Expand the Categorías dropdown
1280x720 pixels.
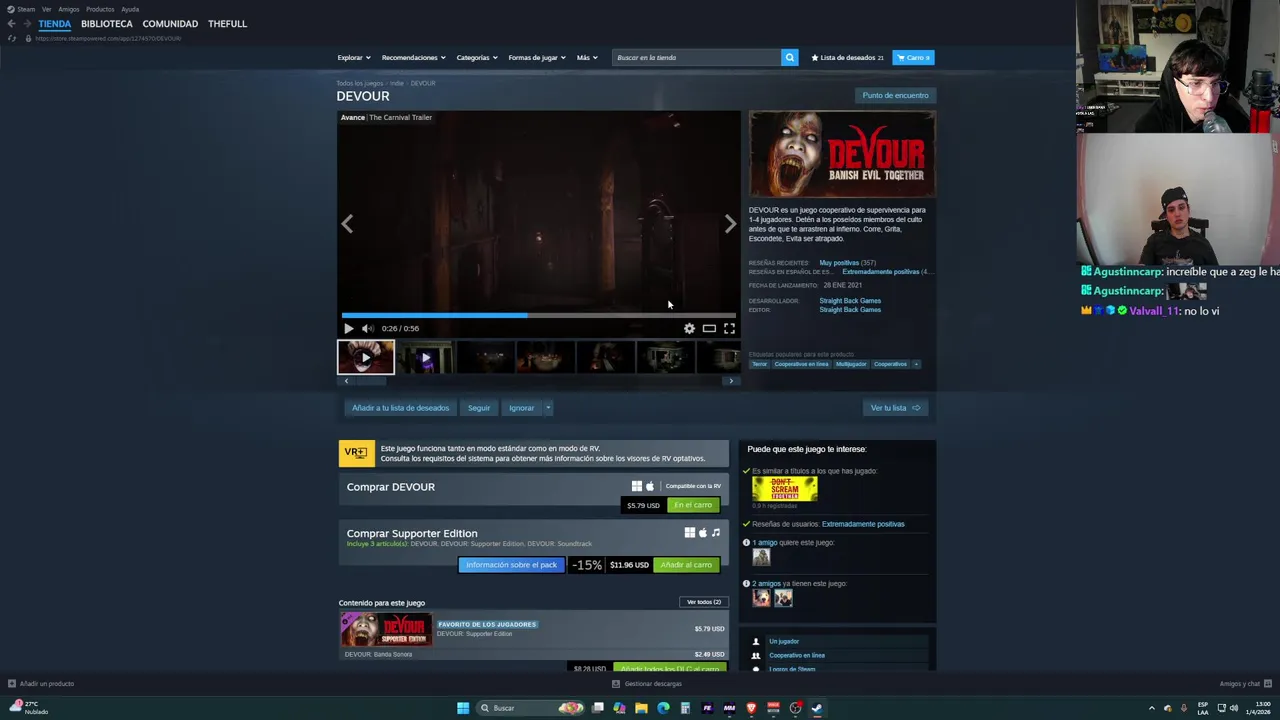477,57
